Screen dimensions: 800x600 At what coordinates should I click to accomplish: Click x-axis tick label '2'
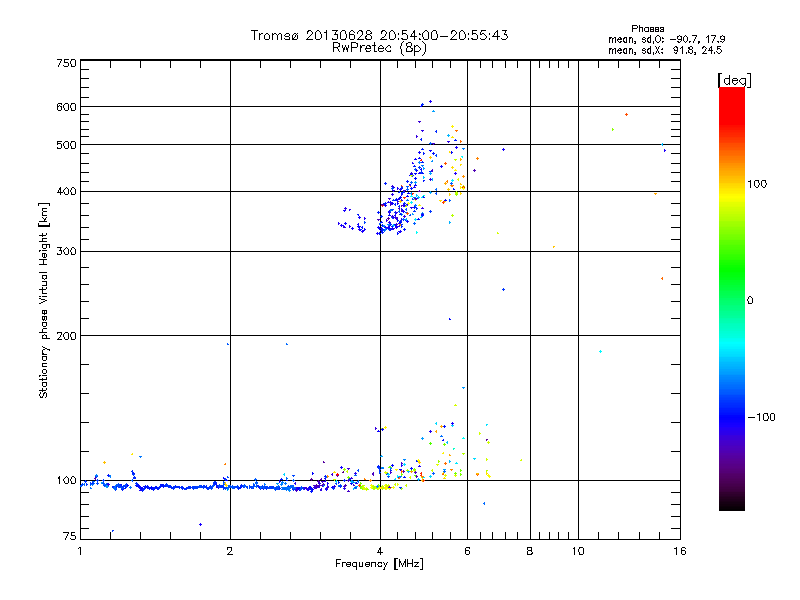coord(230,551)
